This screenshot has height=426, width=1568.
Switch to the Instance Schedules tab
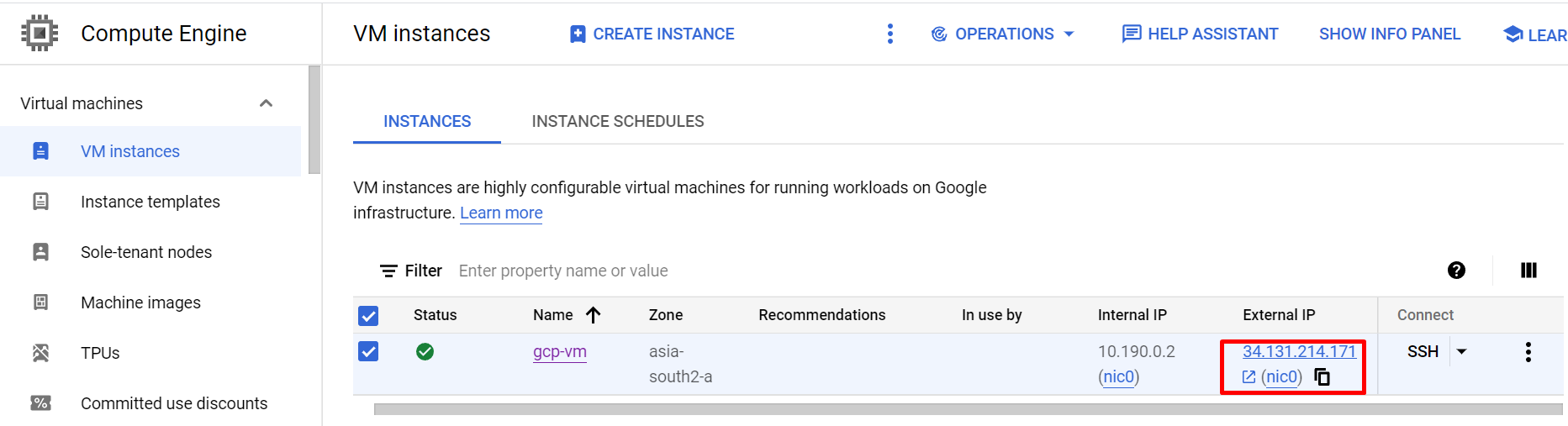tap(617, 122)
